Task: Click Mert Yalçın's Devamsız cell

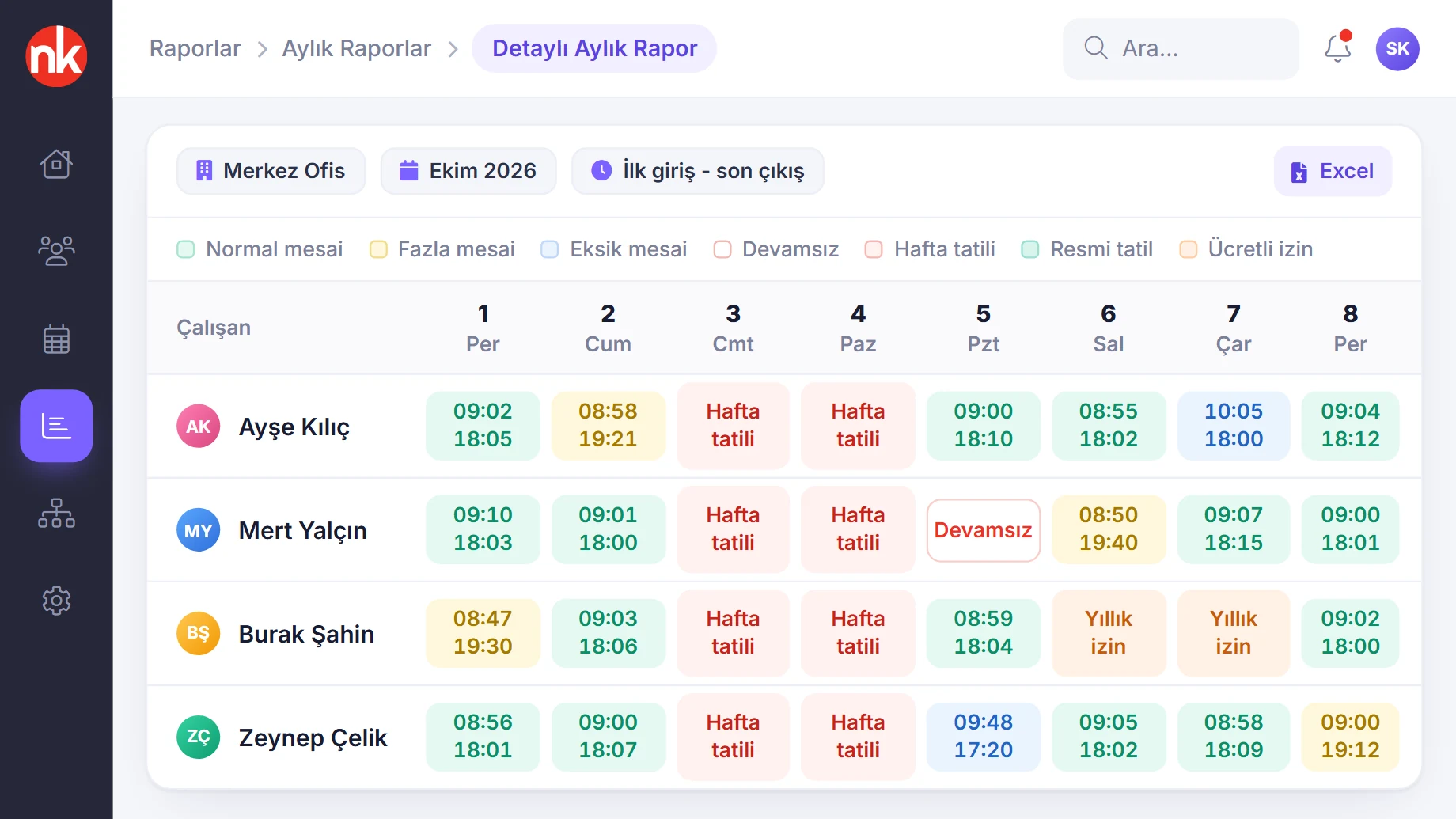Action: [984, 530]
